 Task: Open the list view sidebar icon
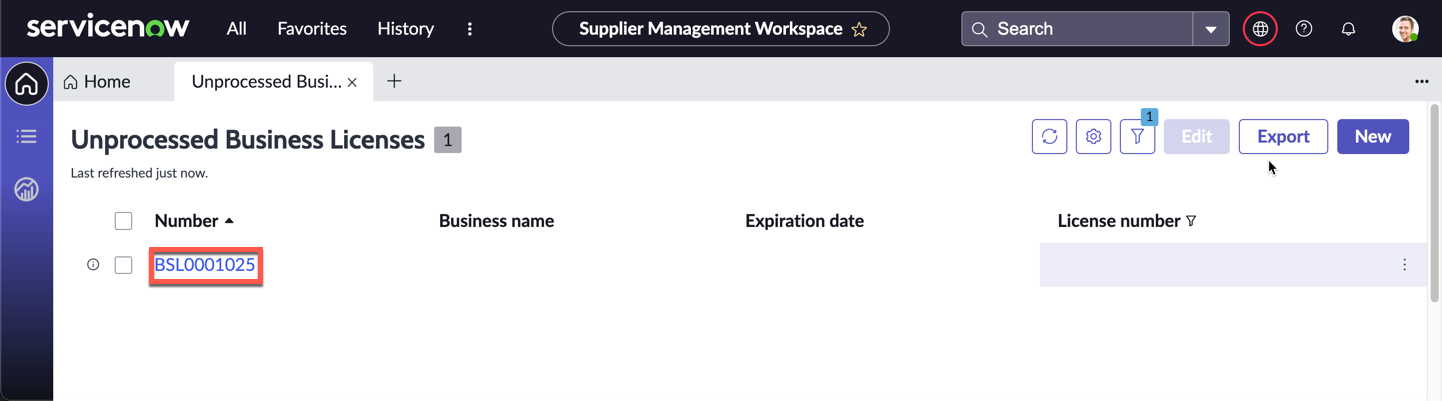coord(27,136)
